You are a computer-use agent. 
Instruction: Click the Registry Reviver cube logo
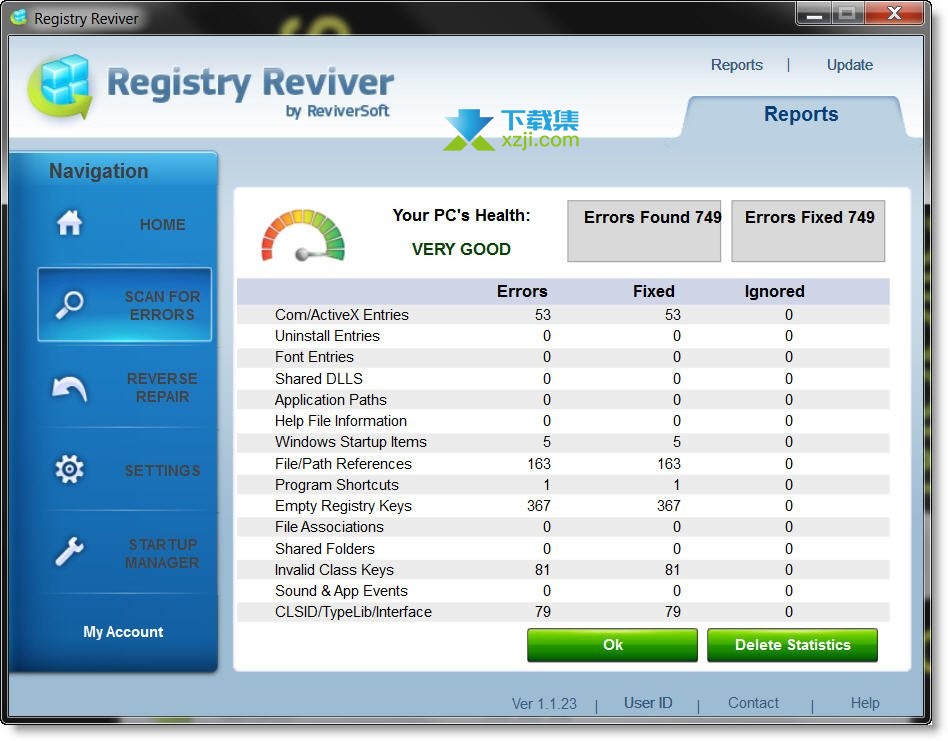60,86
